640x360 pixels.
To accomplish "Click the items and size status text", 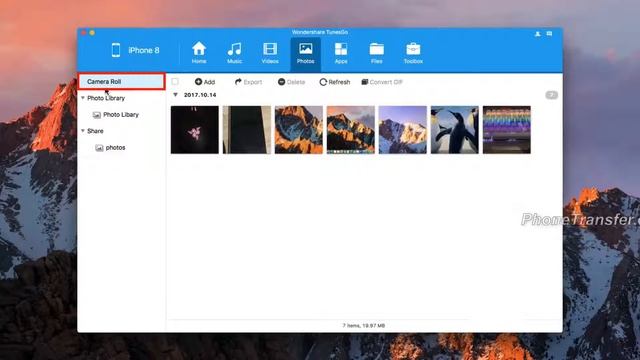I will [x=364, y=325].
